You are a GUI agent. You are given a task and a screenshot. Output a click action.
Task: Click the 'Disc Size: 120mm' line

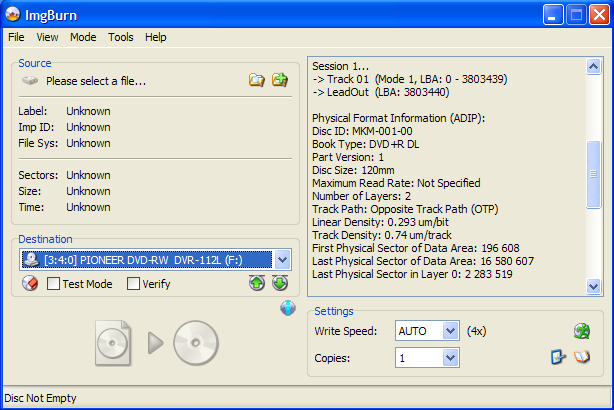[x=353, y=170]
